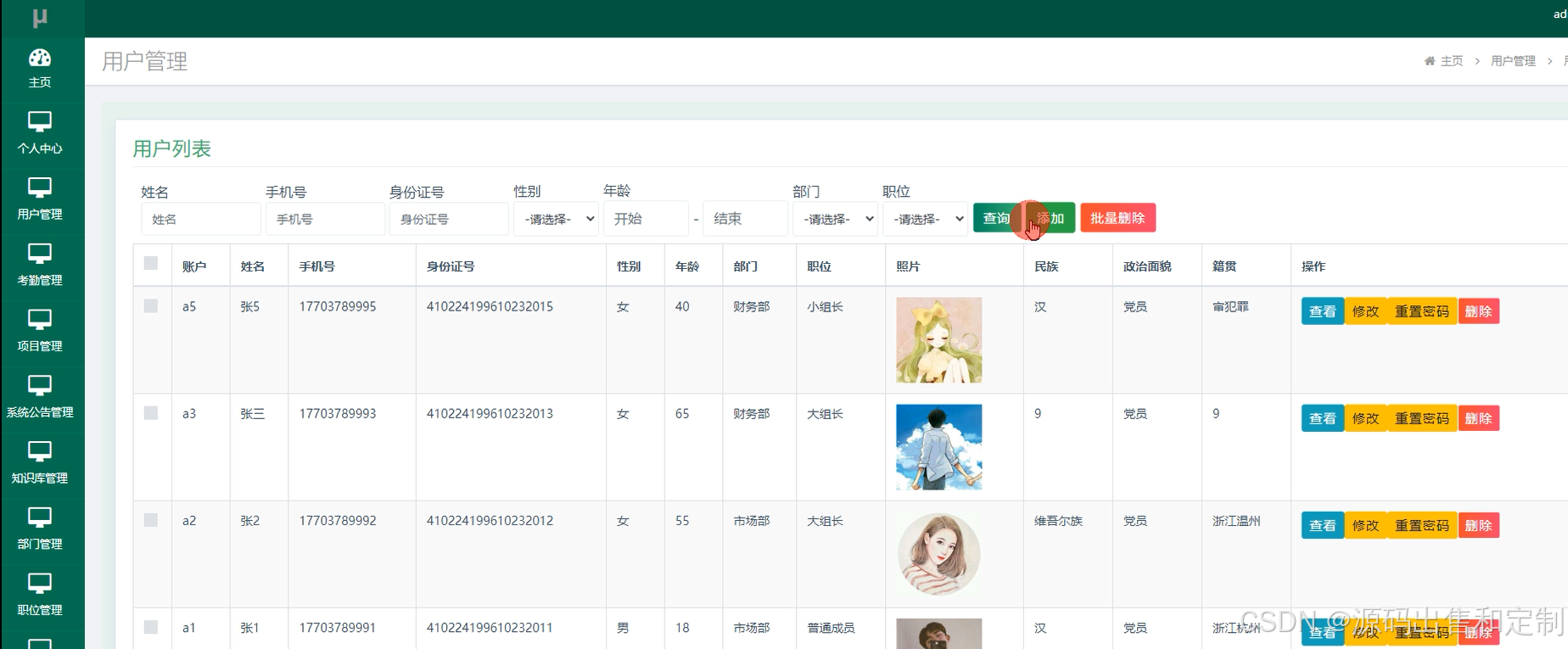Click 修改 button for user a3
The height and width of the screenshot is (649, 1568).
[1365, 418]
